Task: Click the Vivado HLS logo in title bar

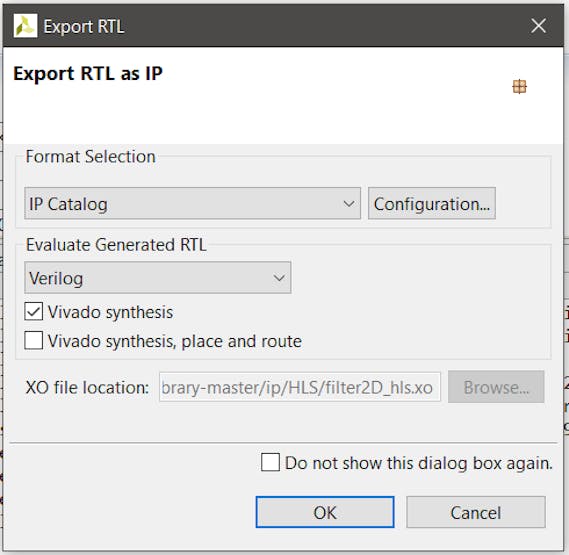Action: tap(25, 26)
